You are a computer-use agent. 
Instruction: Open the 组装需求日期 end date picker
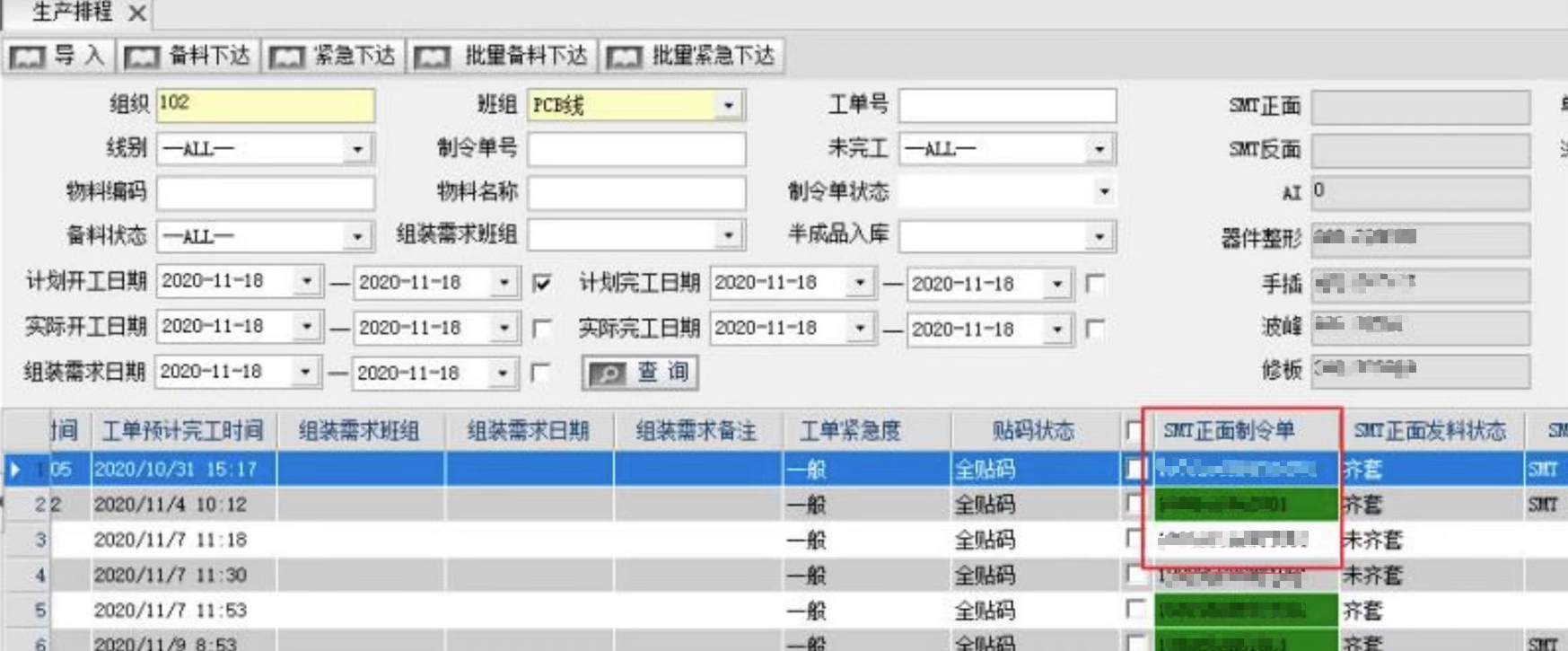503,373
